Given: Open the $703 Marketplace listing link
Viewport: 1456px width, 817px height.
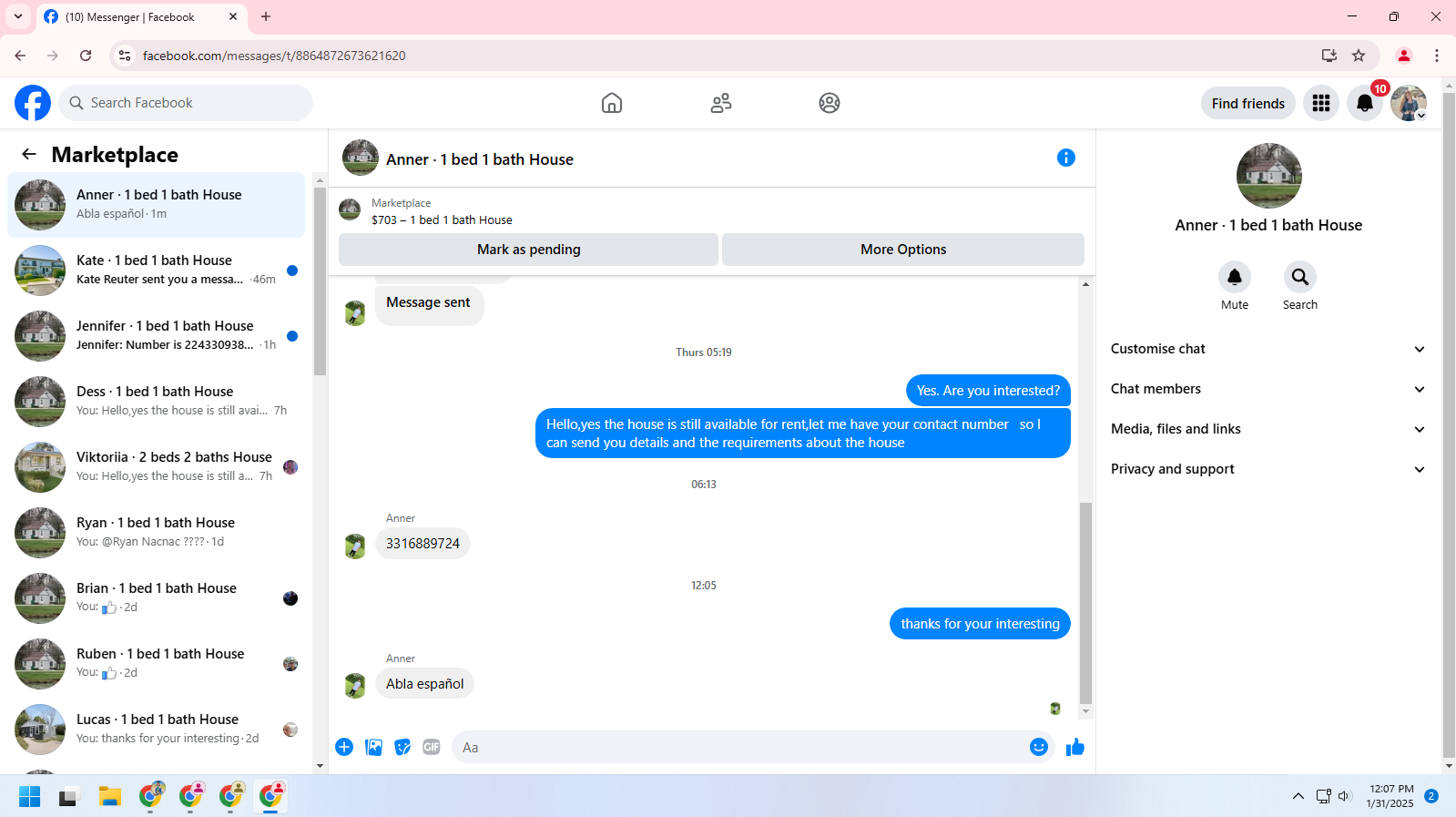Looking at the screenshot, I should pos(442,220).
